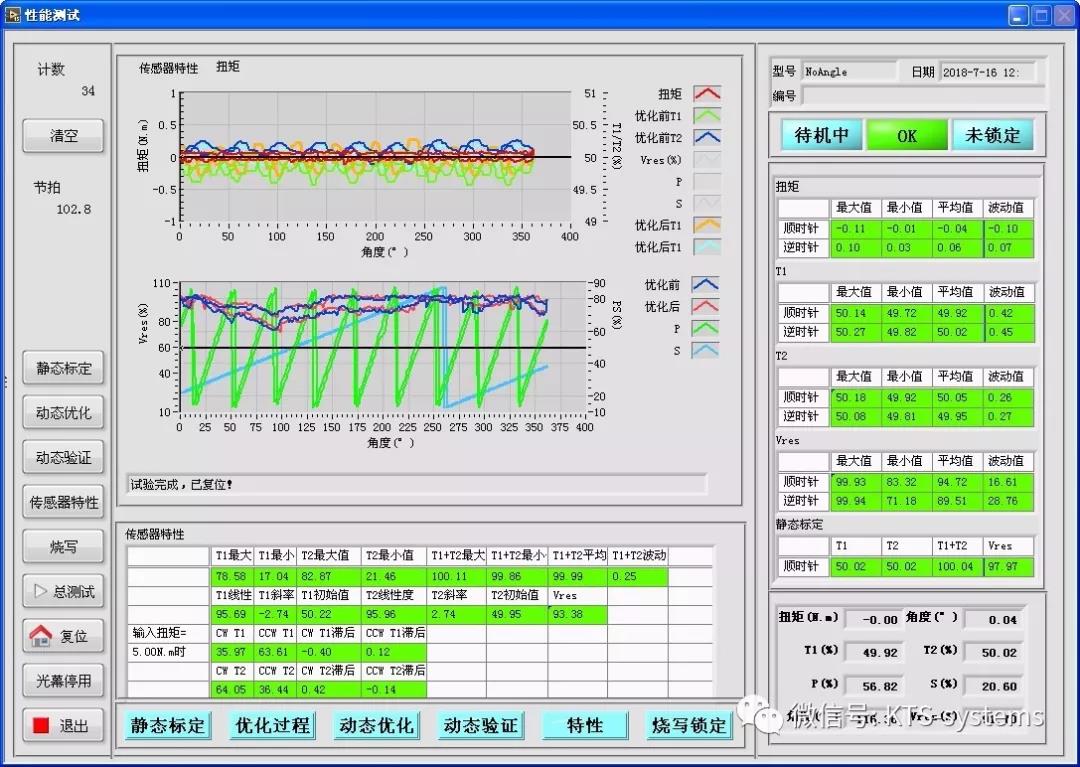Click the Vres(%) legend plot icon
The image size is (1080, 767).
(x=707, y=160)
